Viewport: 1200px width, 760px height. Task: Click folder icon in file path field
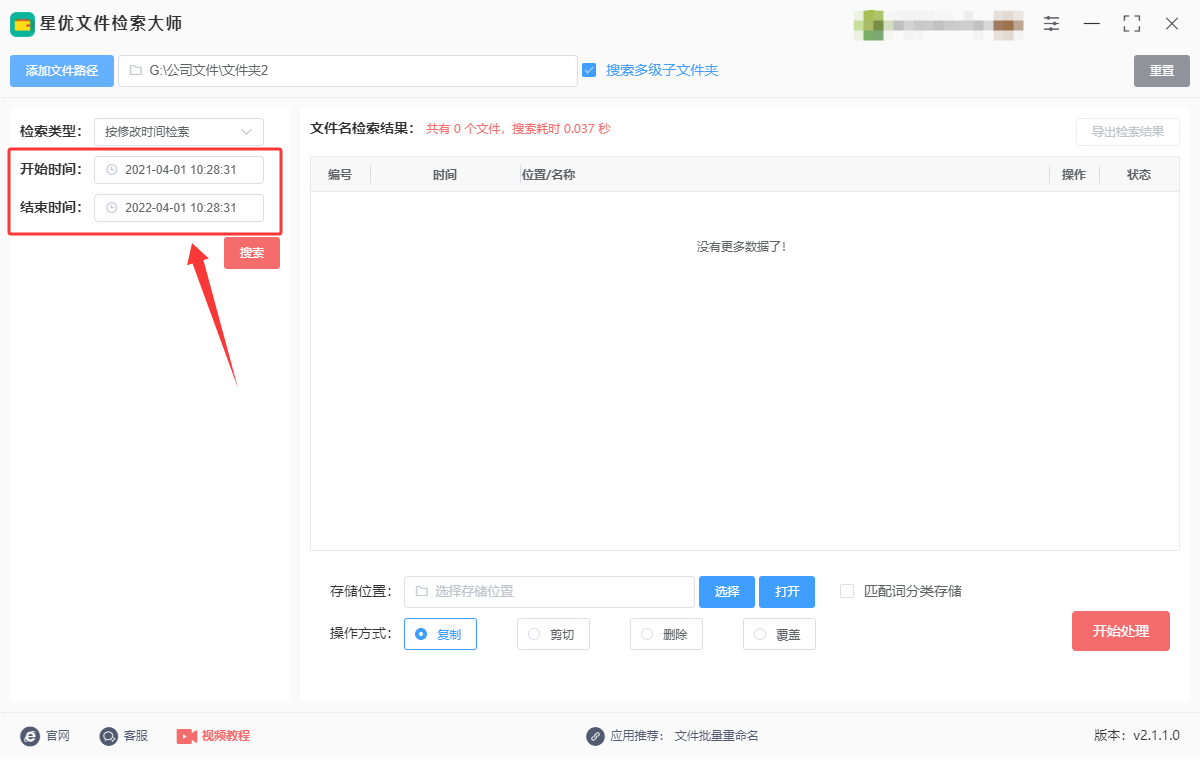point(135,70)
